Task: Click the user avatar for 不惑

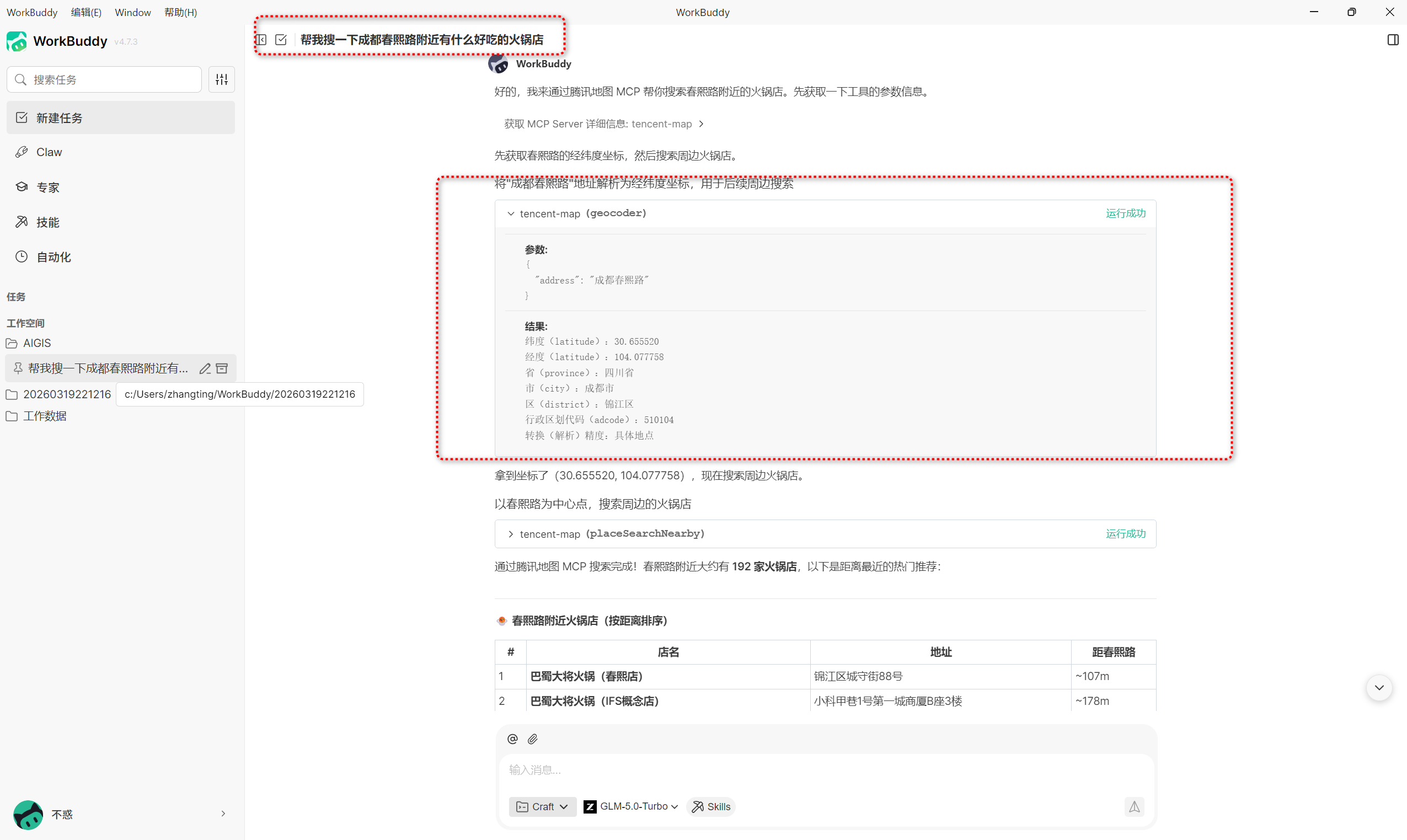Action: [x=28, y=815]
